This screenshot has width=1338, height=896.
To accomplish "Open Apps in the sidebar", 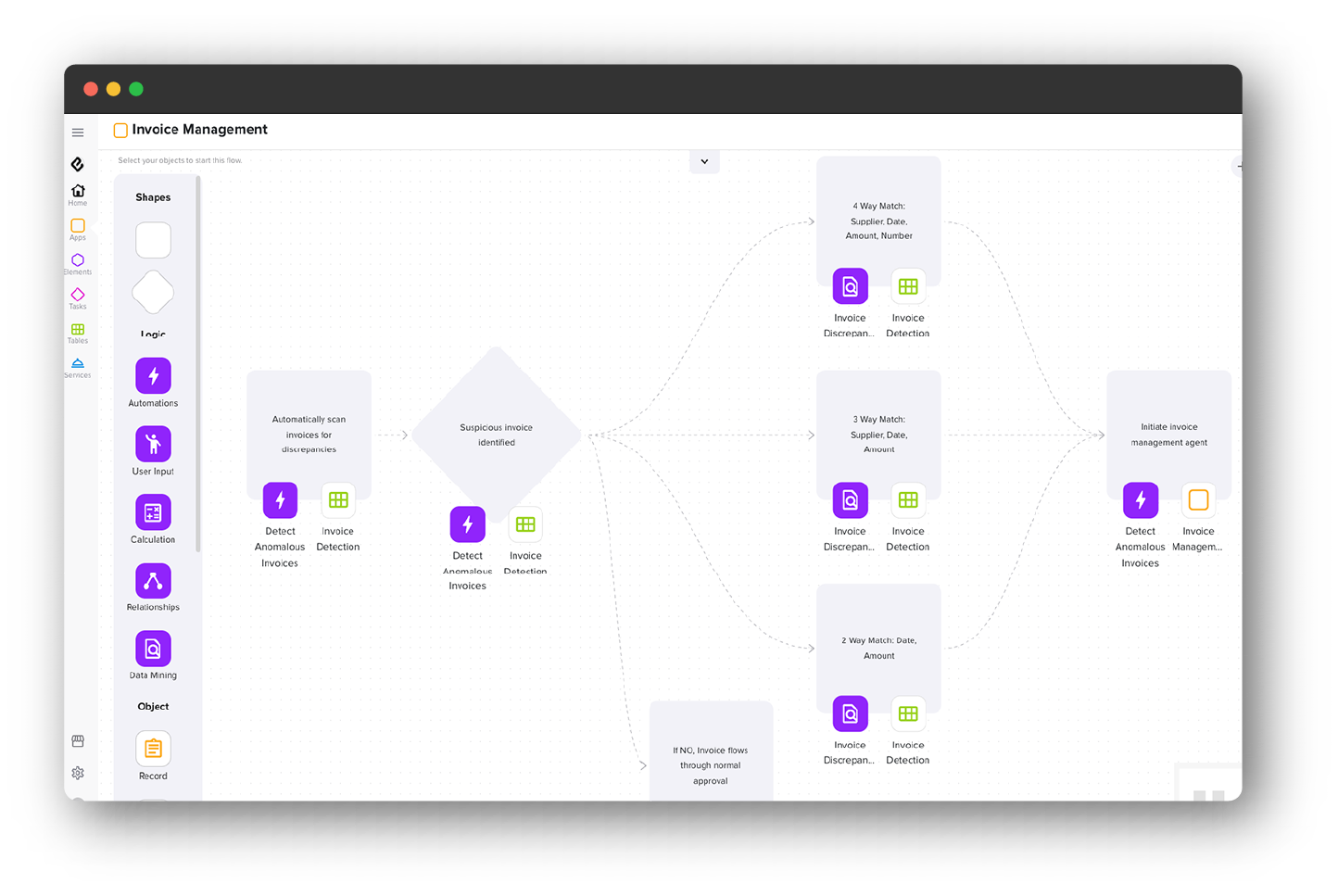I will (78, 230).
